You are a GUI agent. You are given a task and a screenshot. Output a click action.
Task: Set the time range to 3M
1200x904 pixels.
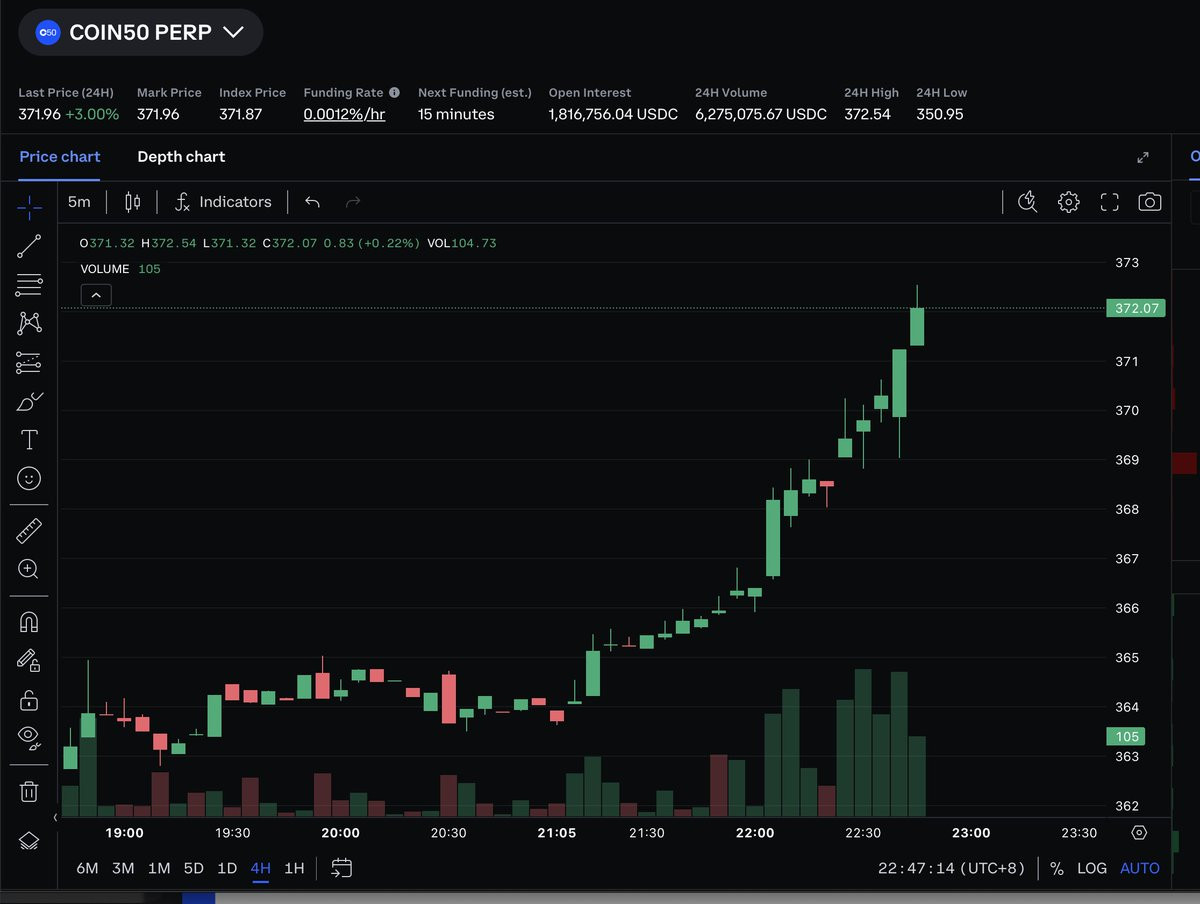[x=123, y=868]
